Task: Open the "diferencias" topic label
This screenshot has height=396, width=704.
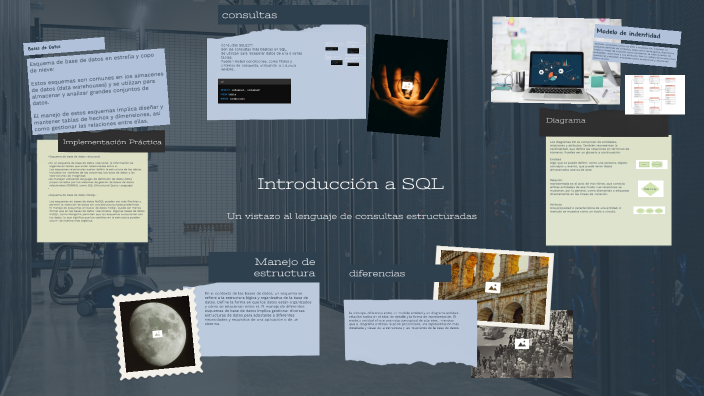Action: click(377, 273)
